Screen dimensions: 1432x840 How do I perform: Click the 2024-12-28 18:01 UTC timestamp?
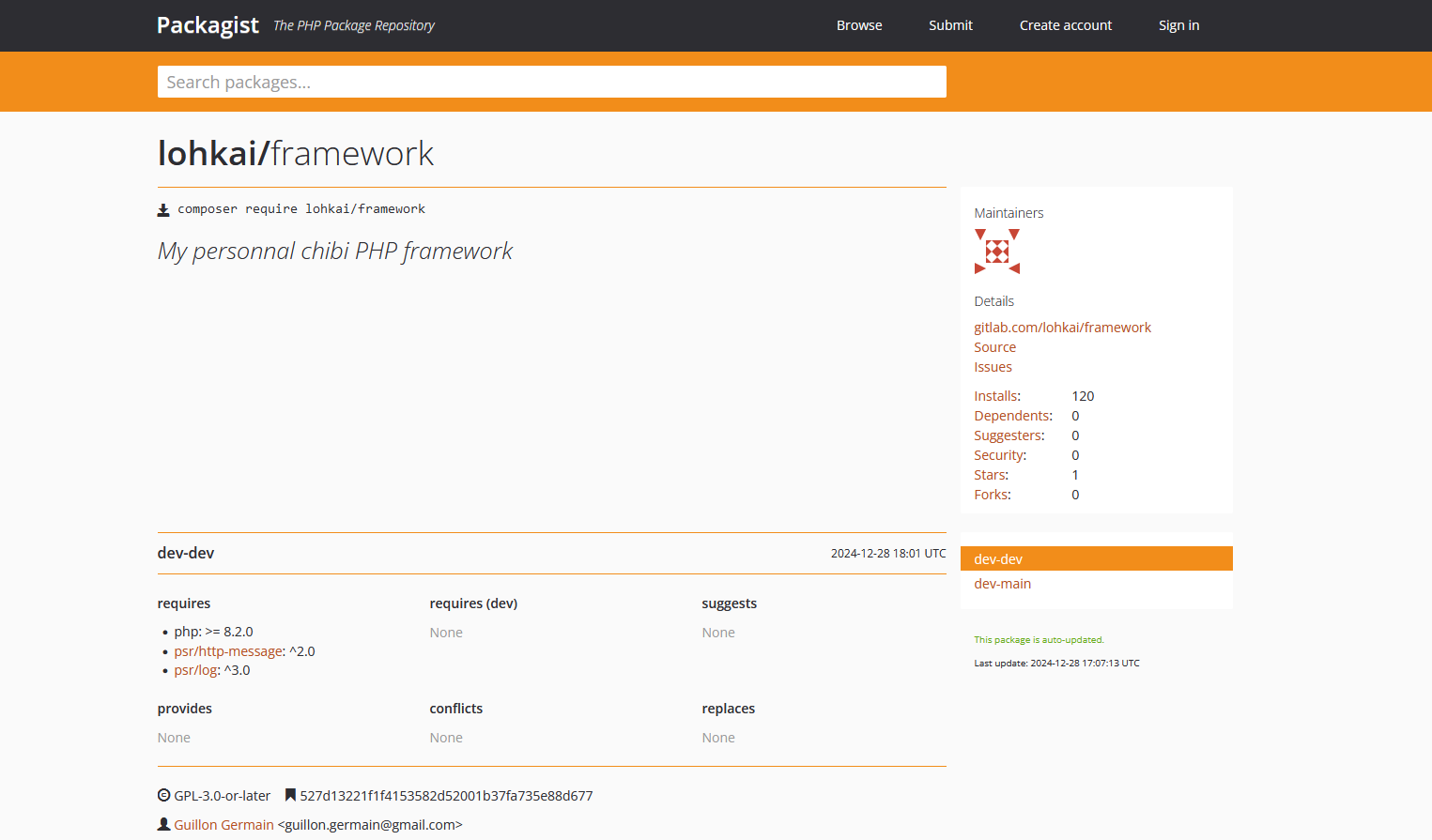tap(888, 554)
